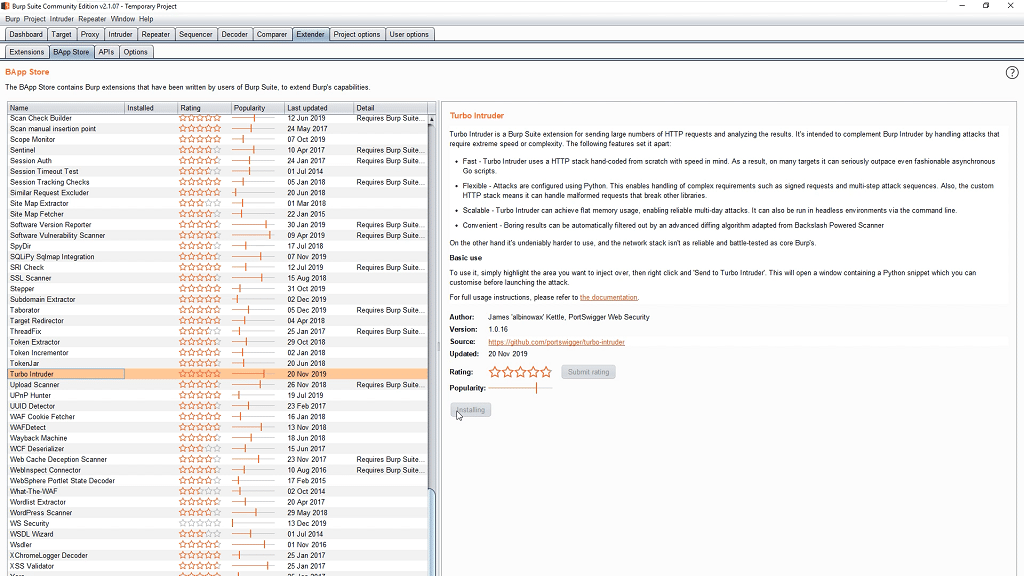The width and height of the screenshot is (1024, 576).
Task: Sort extensions by the Name column header
Action: point(66,108)
